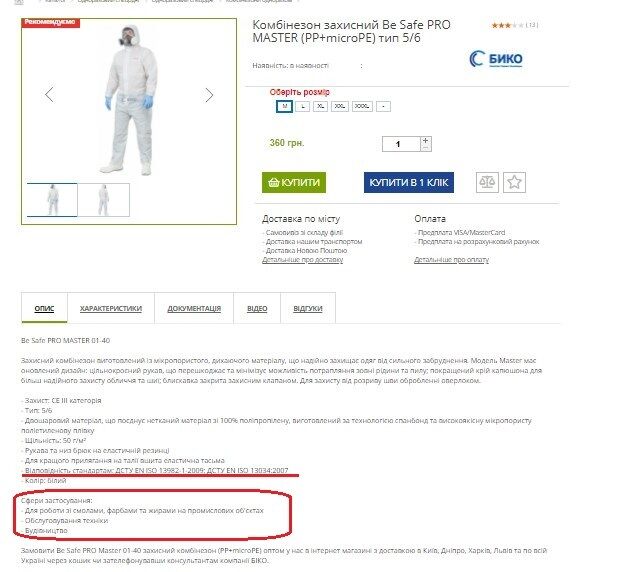
Task: Click the БИКО brand logo
Action: coord(496,59)
